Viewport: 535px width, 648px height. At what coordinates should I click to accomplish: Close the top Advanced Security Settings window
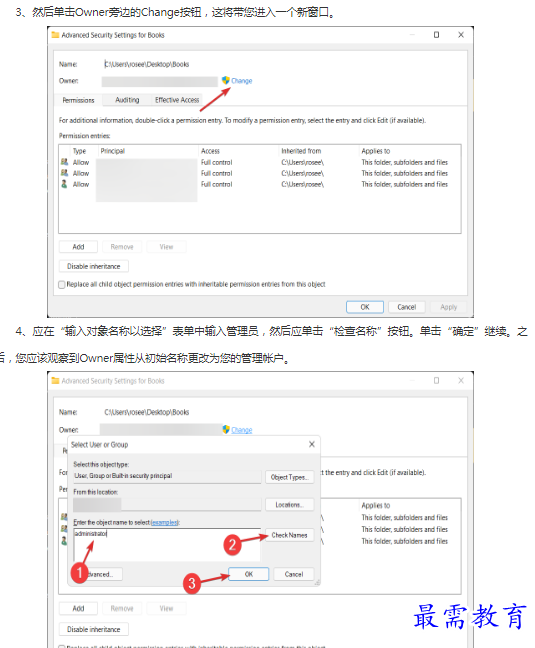tap(461, 35)
